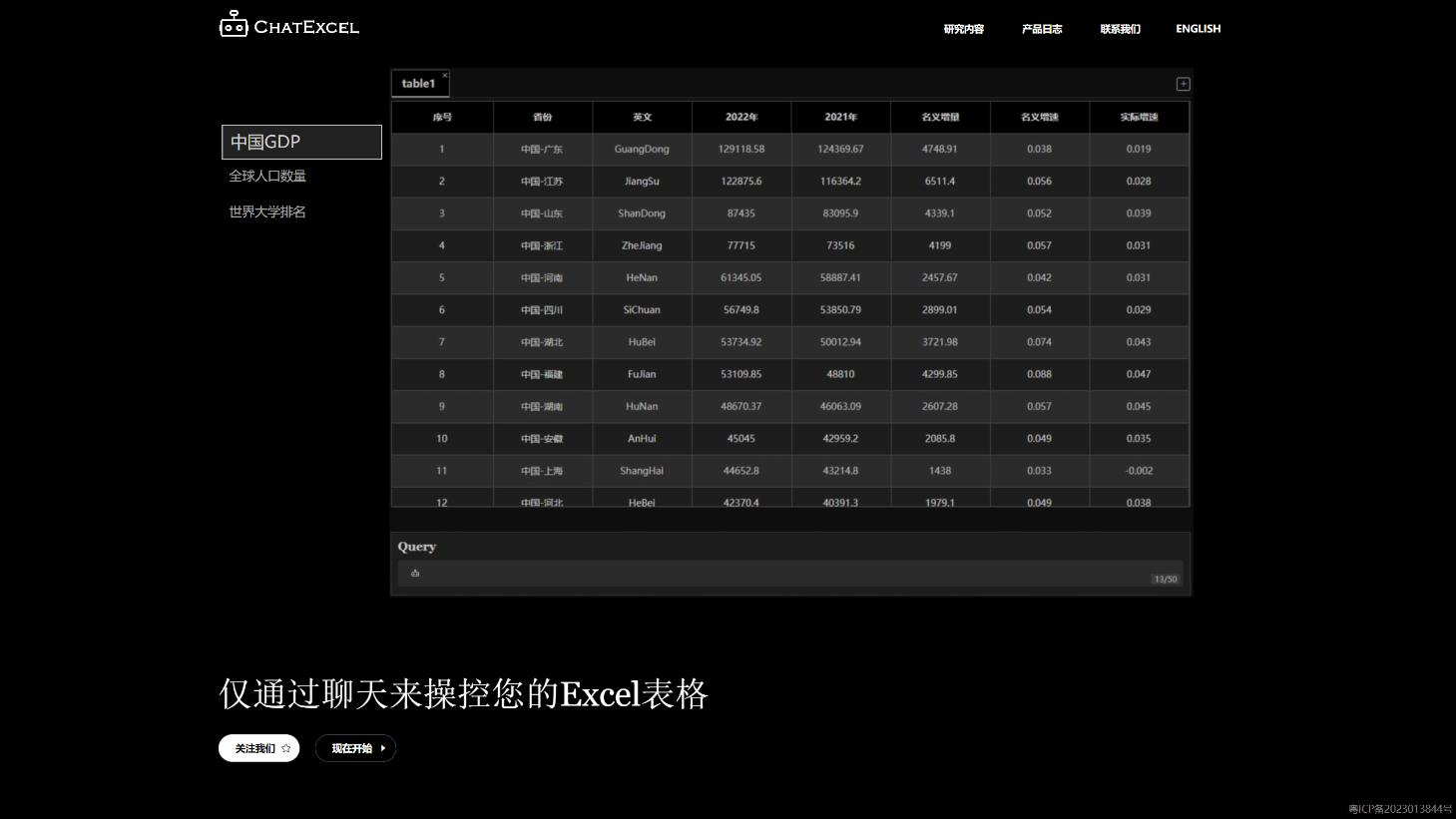The height and width of the screenshot is (819, 1456).
Task: Select the -0.002 cell
Action: [1139, 471]
